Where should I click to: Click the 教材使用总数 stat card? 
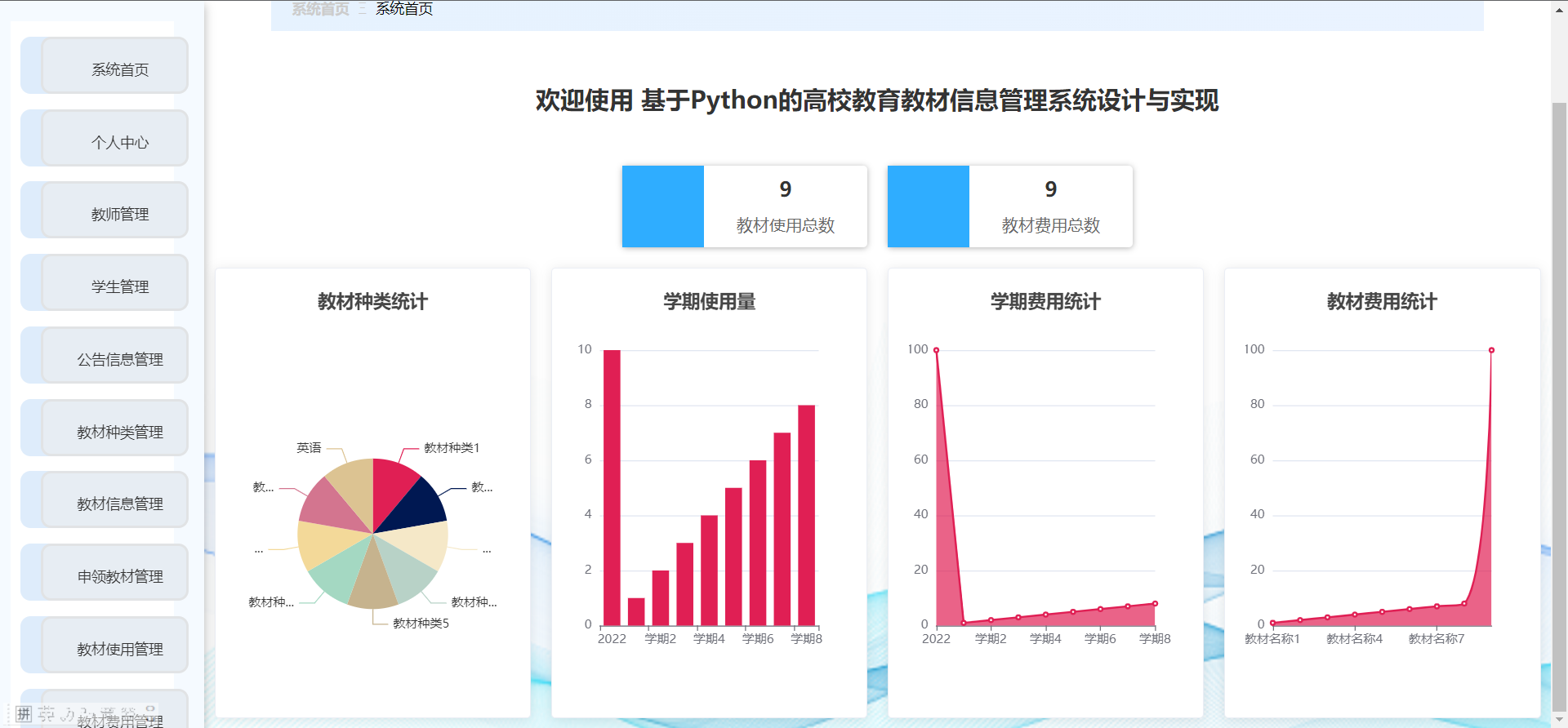click(745, 206)
